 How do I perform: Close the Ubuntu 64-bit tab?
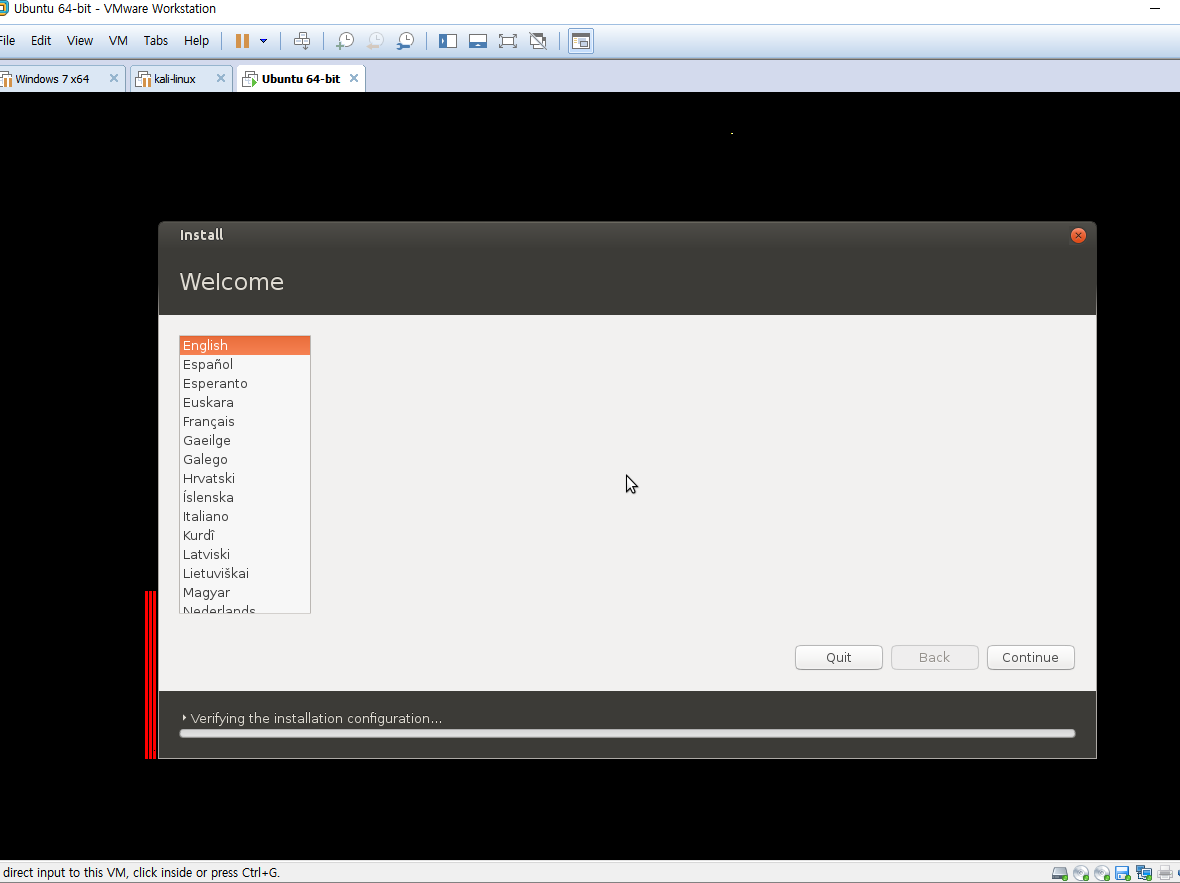pyautogui.click(x=354, y=78)
